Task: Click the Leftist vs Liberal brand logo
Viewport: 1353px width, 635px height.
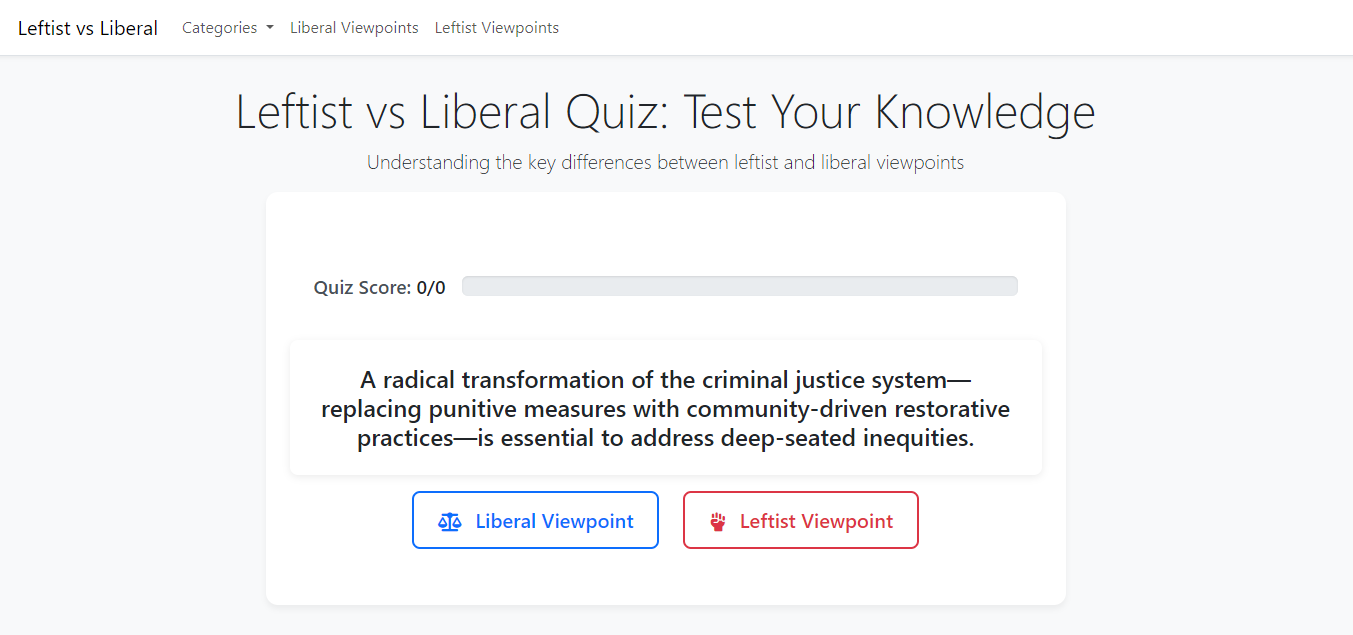Action: pos(88,28)
